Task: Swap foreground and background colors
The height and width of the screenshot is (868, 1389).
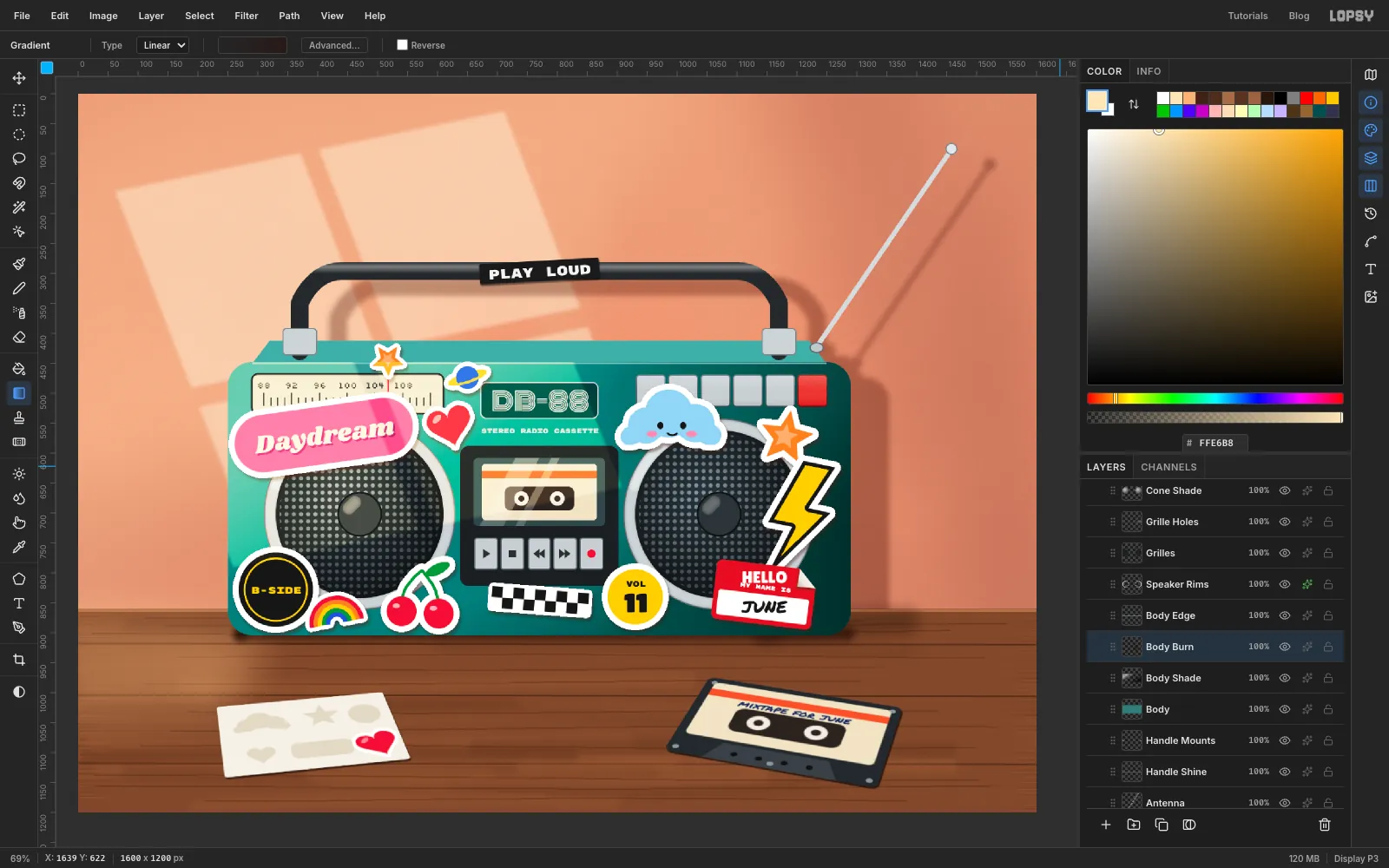Action: pos(1134,104)
